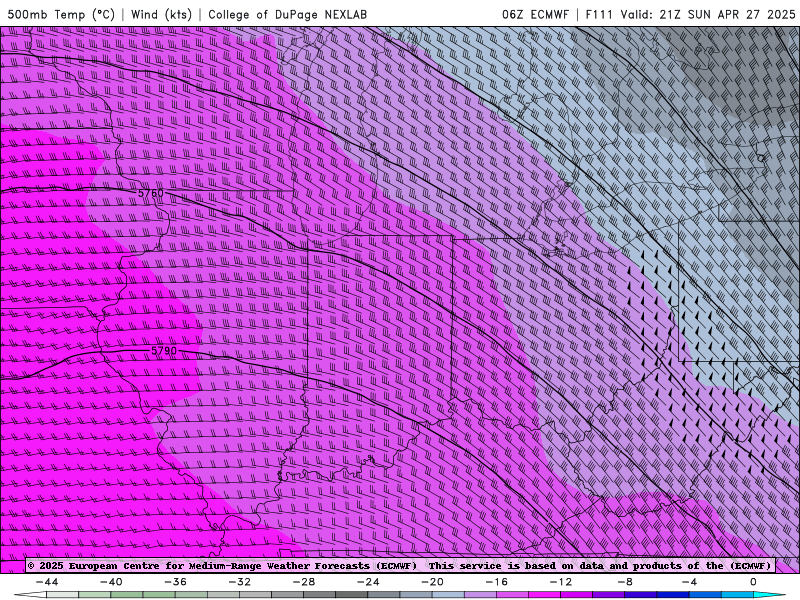
Task: Select the 0 colorbar scale label
Action: point(754,582)
